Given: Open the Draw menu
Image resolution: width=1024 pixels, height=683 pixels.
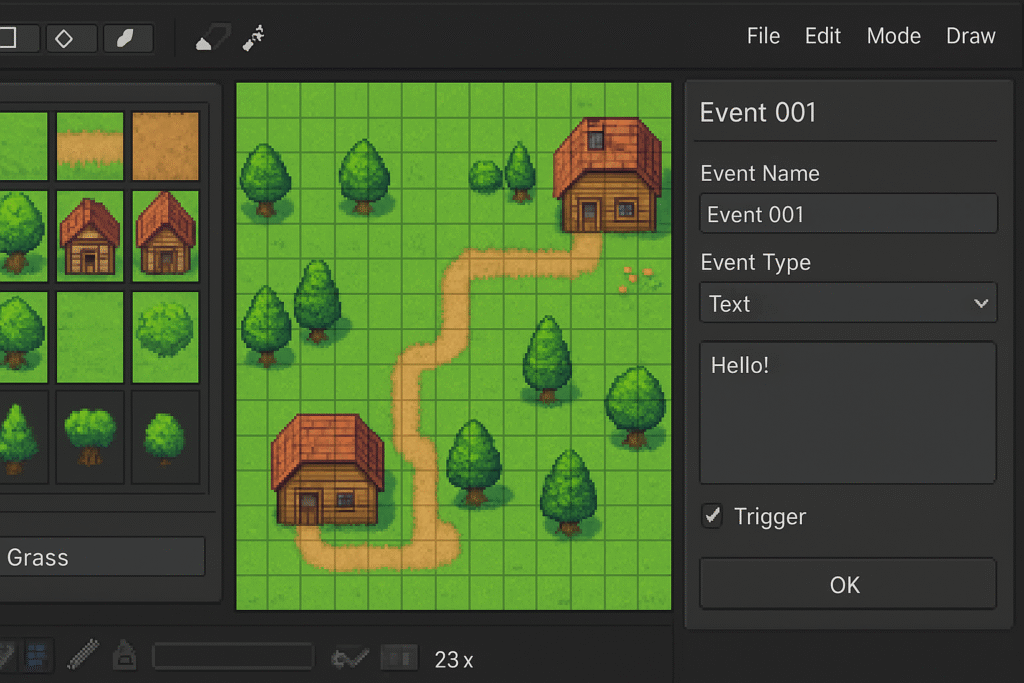Looking at the screenshot, I should (x=970, y=35).
